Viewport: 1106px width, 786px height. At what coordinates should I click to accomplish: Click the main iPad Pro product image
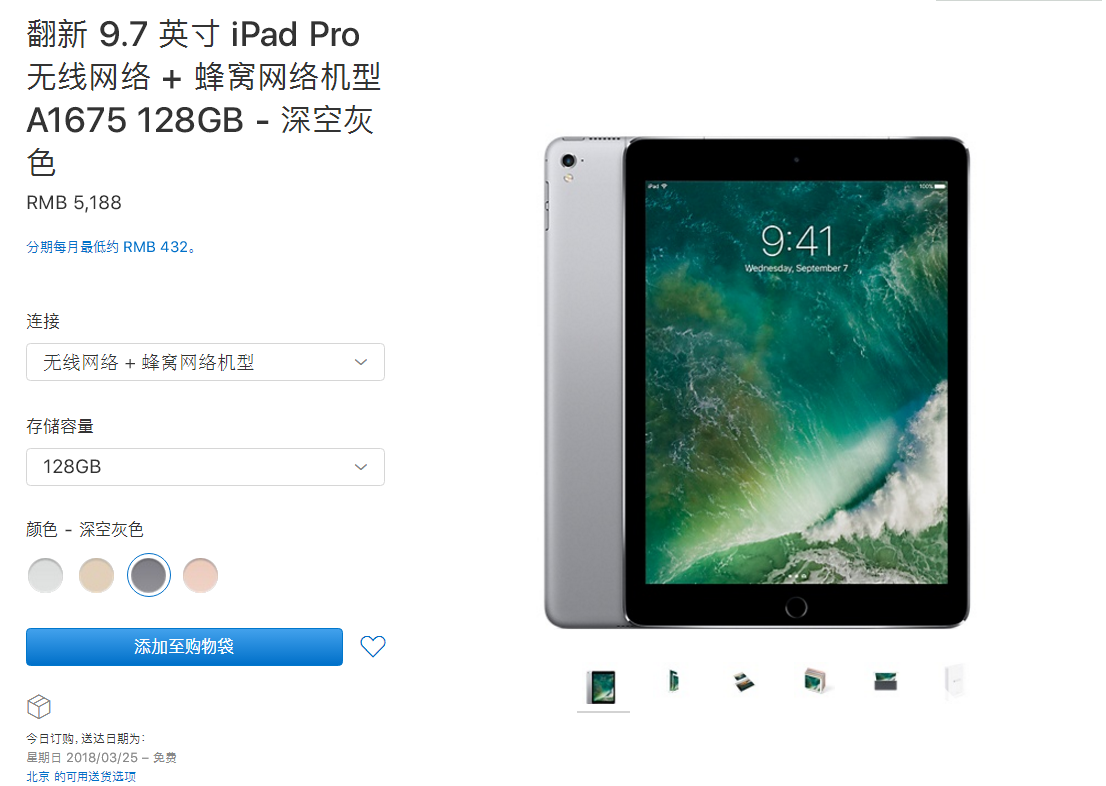(x=757, y=382)
